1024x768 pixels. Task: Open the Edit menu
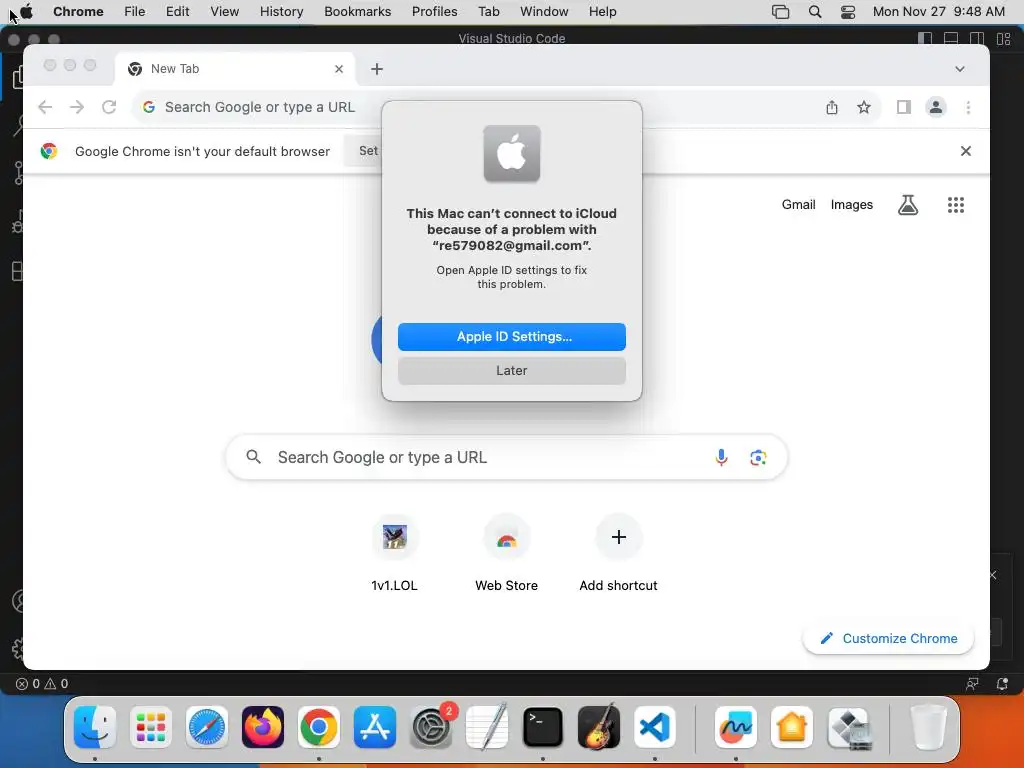tap(177, 12)
